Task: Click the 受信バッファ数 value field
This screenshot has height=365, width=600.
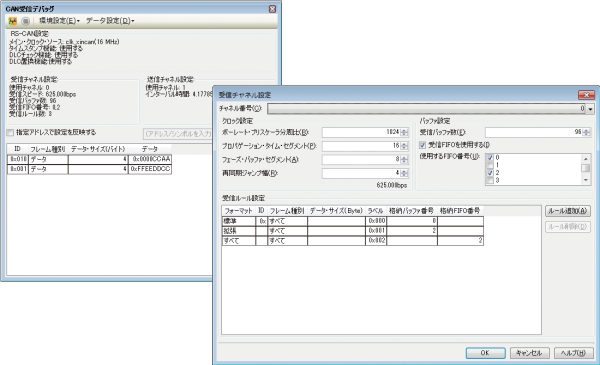Action: click(x=533, y=132)
